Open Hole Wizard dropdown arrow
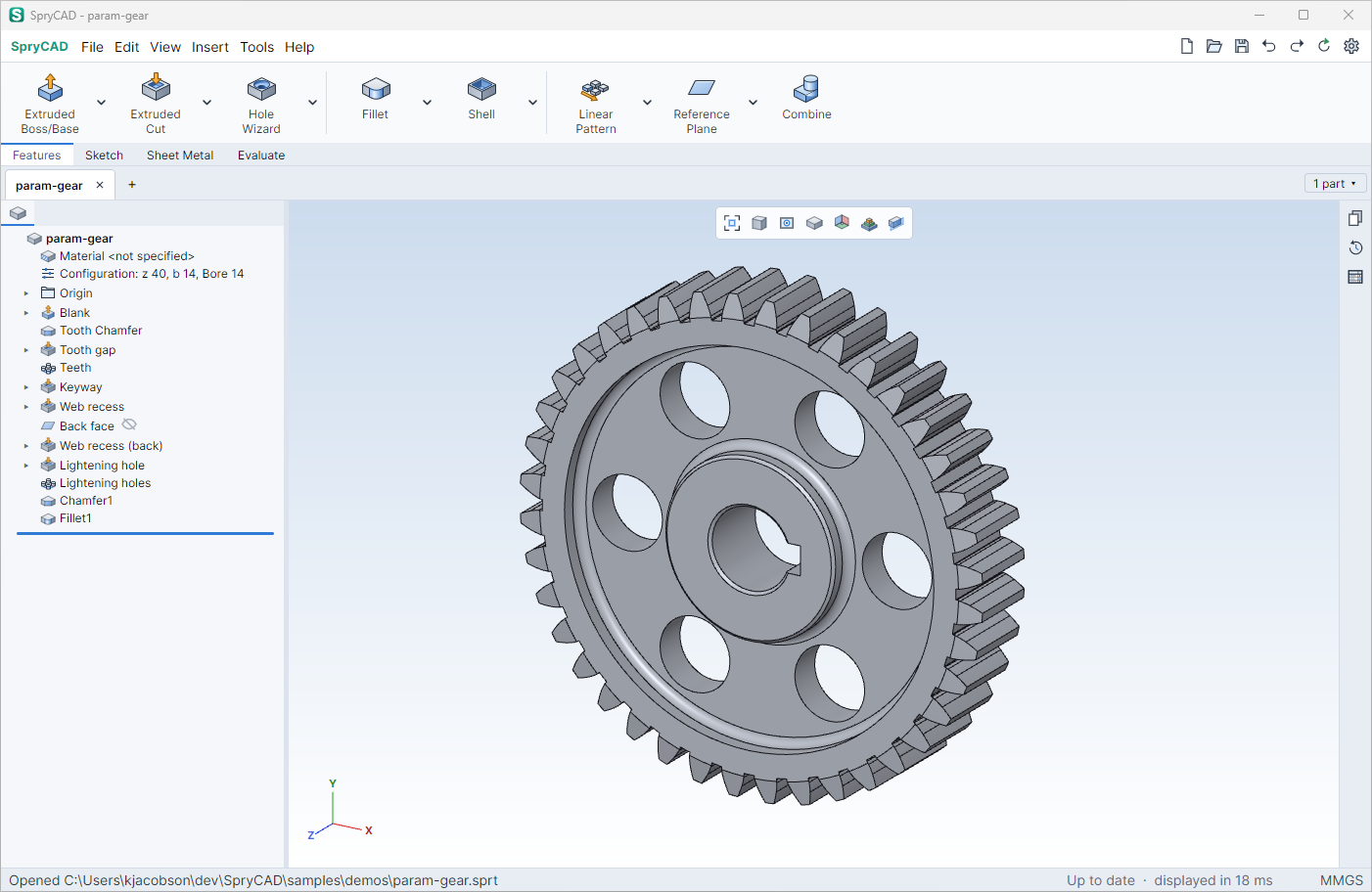 pos(312,103)
